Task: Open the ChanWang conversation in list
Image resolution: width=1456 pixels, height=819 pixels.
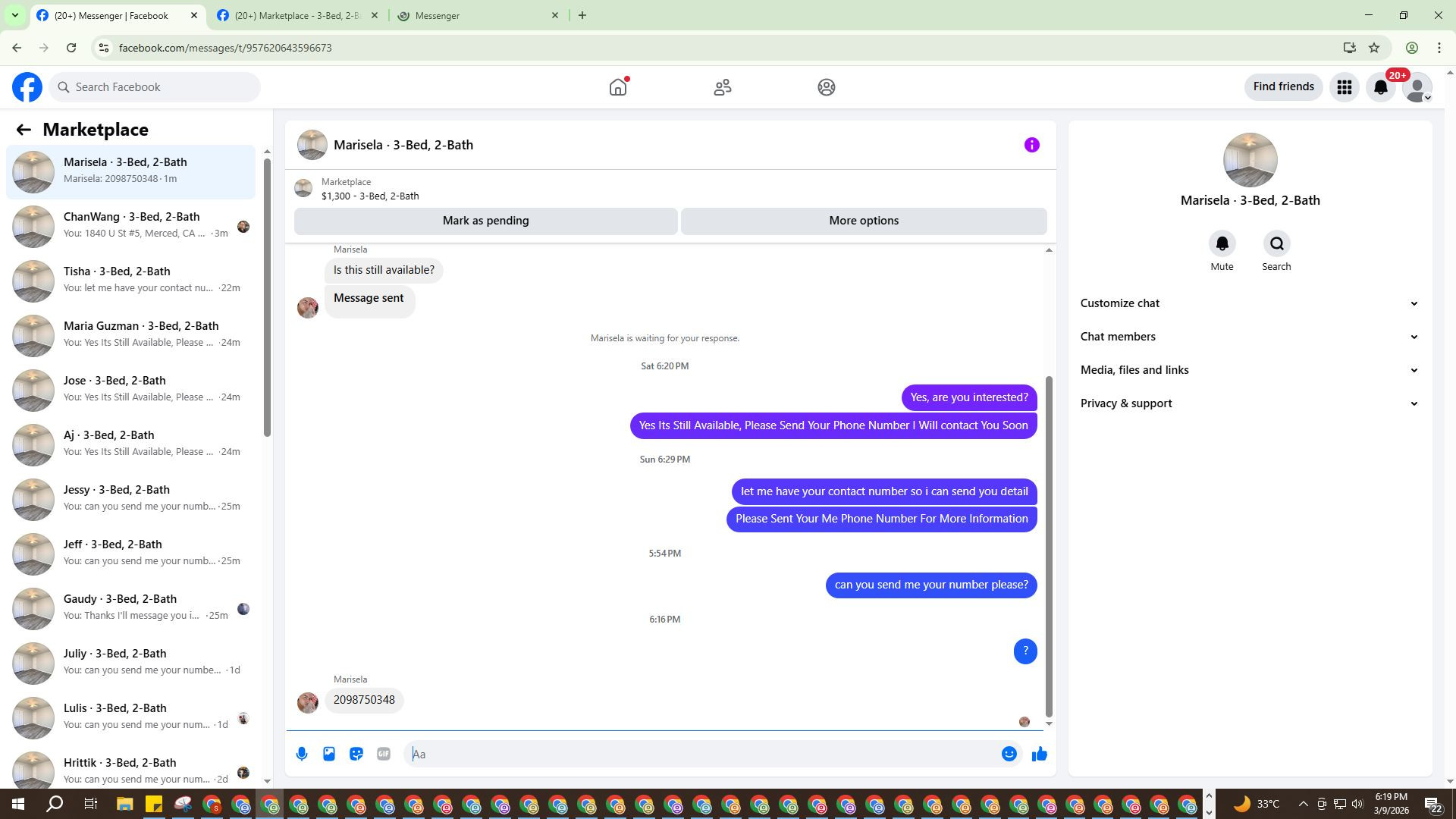Action: 131,225
